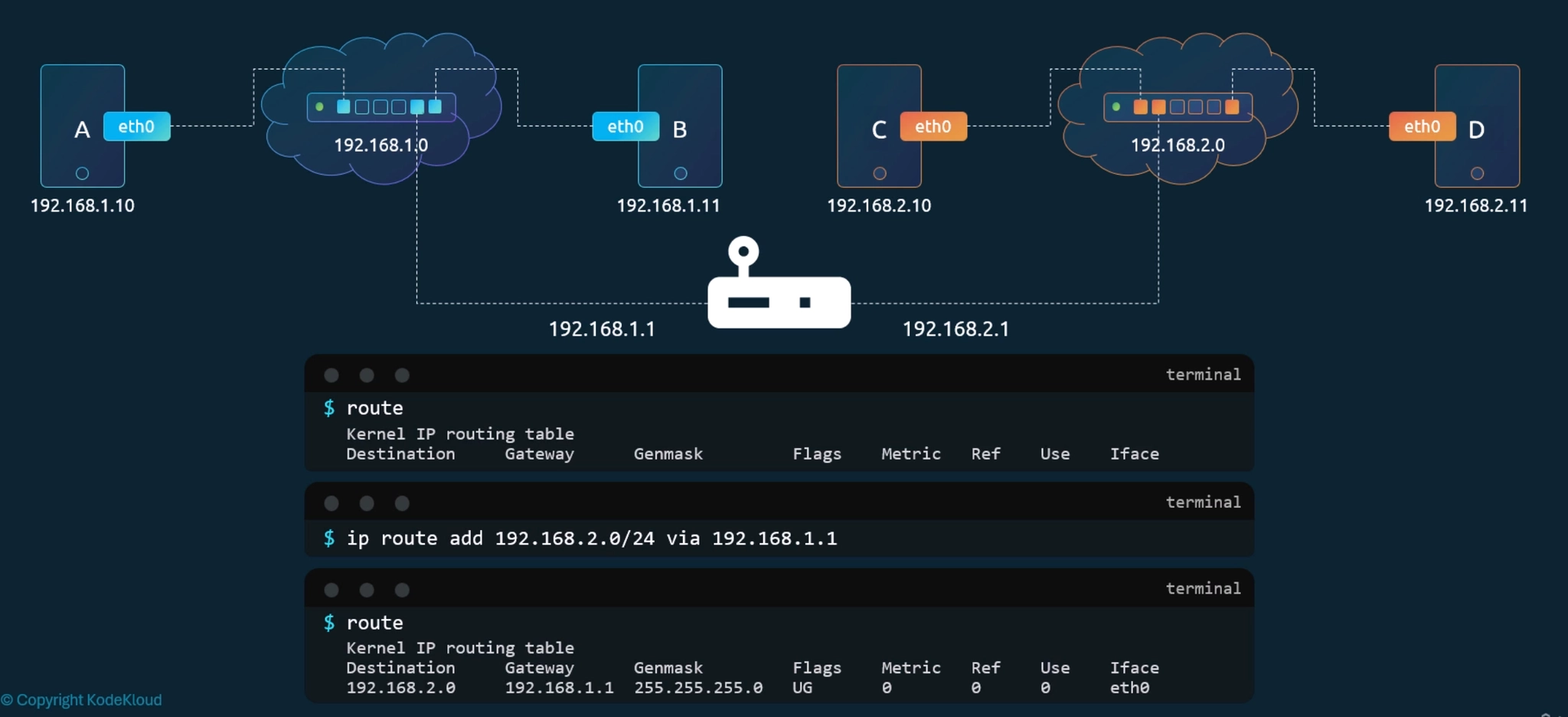Click the Genmask header in the empty routing table

[x=668, y=453]
